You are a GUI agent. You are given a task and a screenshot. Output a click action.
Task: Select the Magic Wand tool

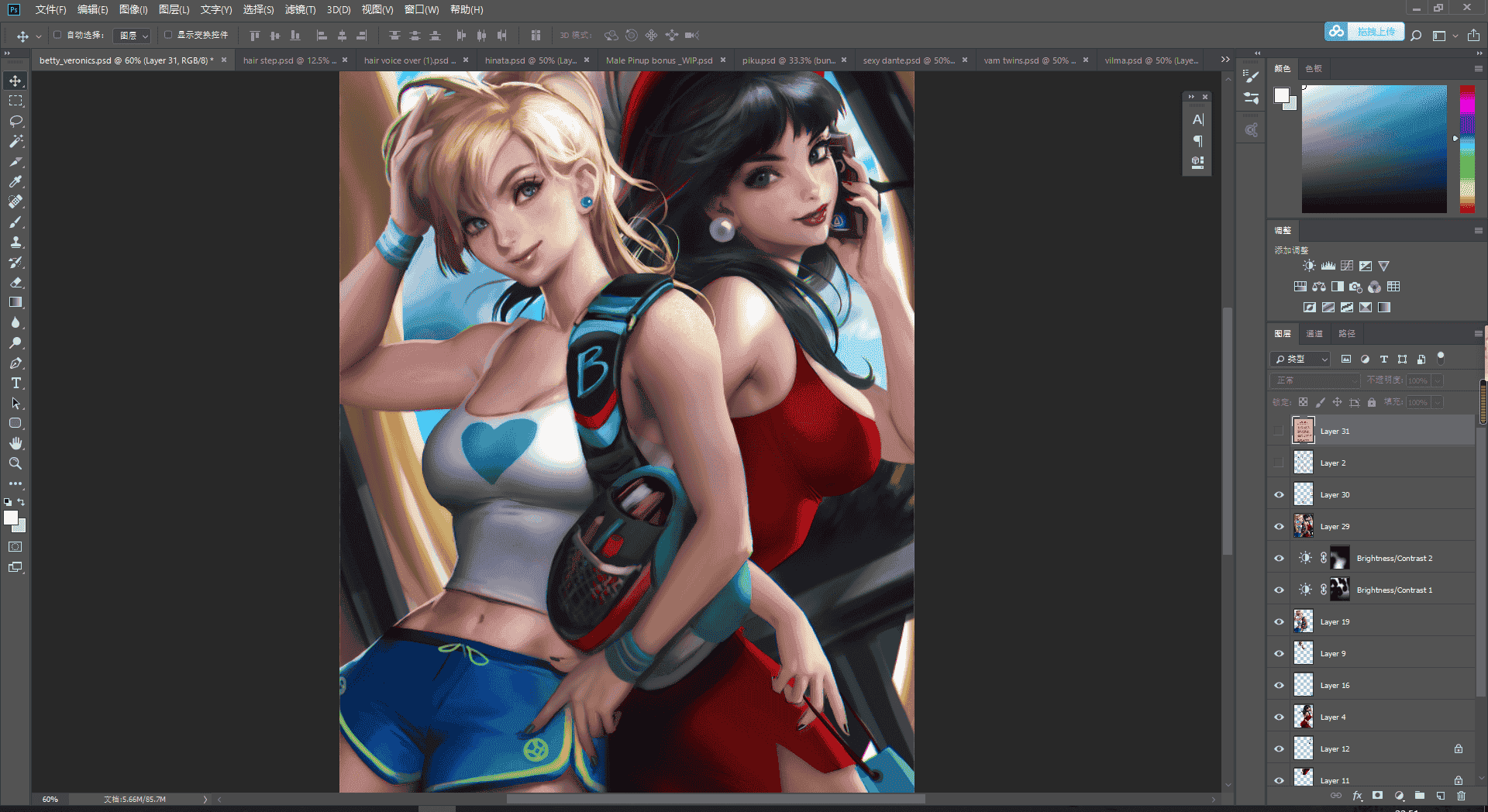[15, 141]
